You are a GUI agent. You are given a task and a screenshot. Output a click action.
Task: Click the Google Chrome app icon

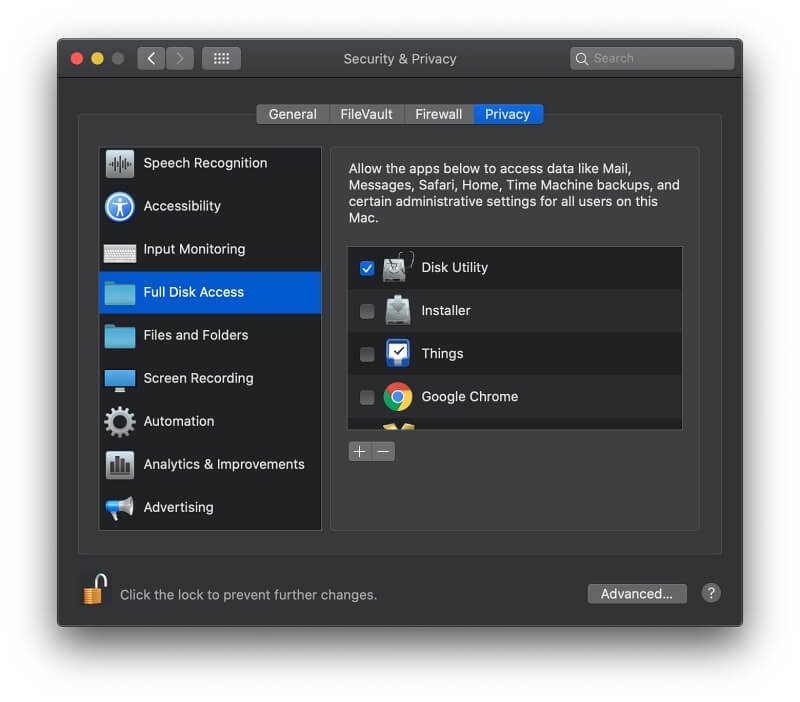coord(397,396)
